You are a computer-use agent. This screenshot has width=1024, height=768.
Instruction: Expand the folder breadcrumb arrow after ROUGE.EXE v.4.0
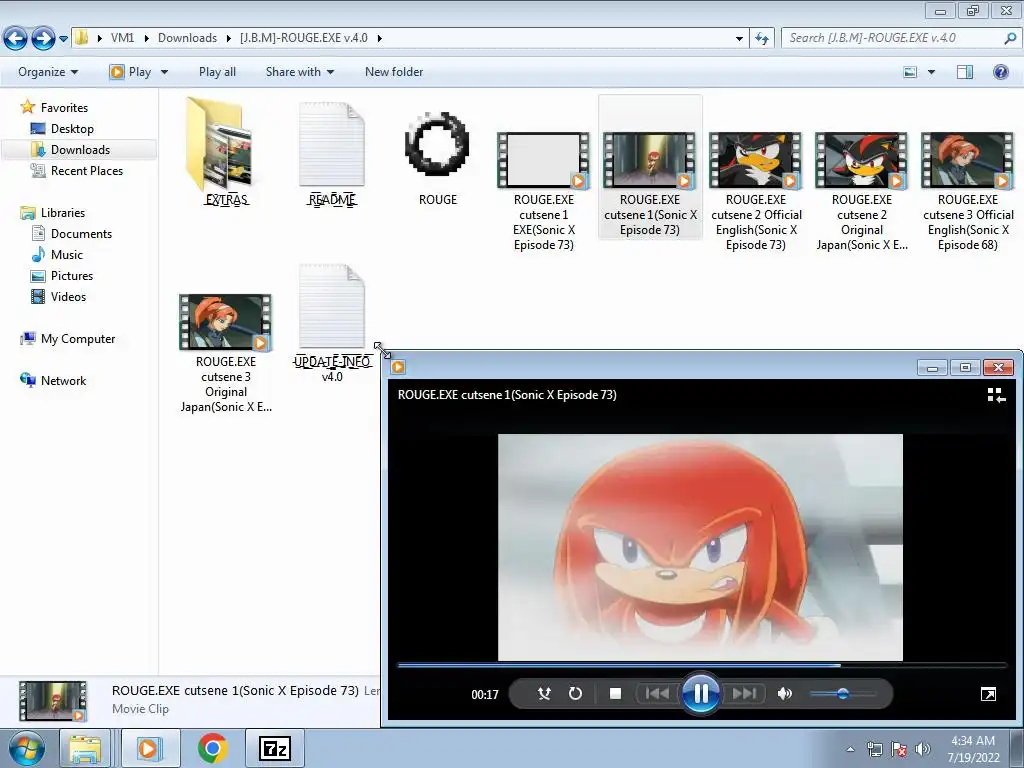point(379,38)
